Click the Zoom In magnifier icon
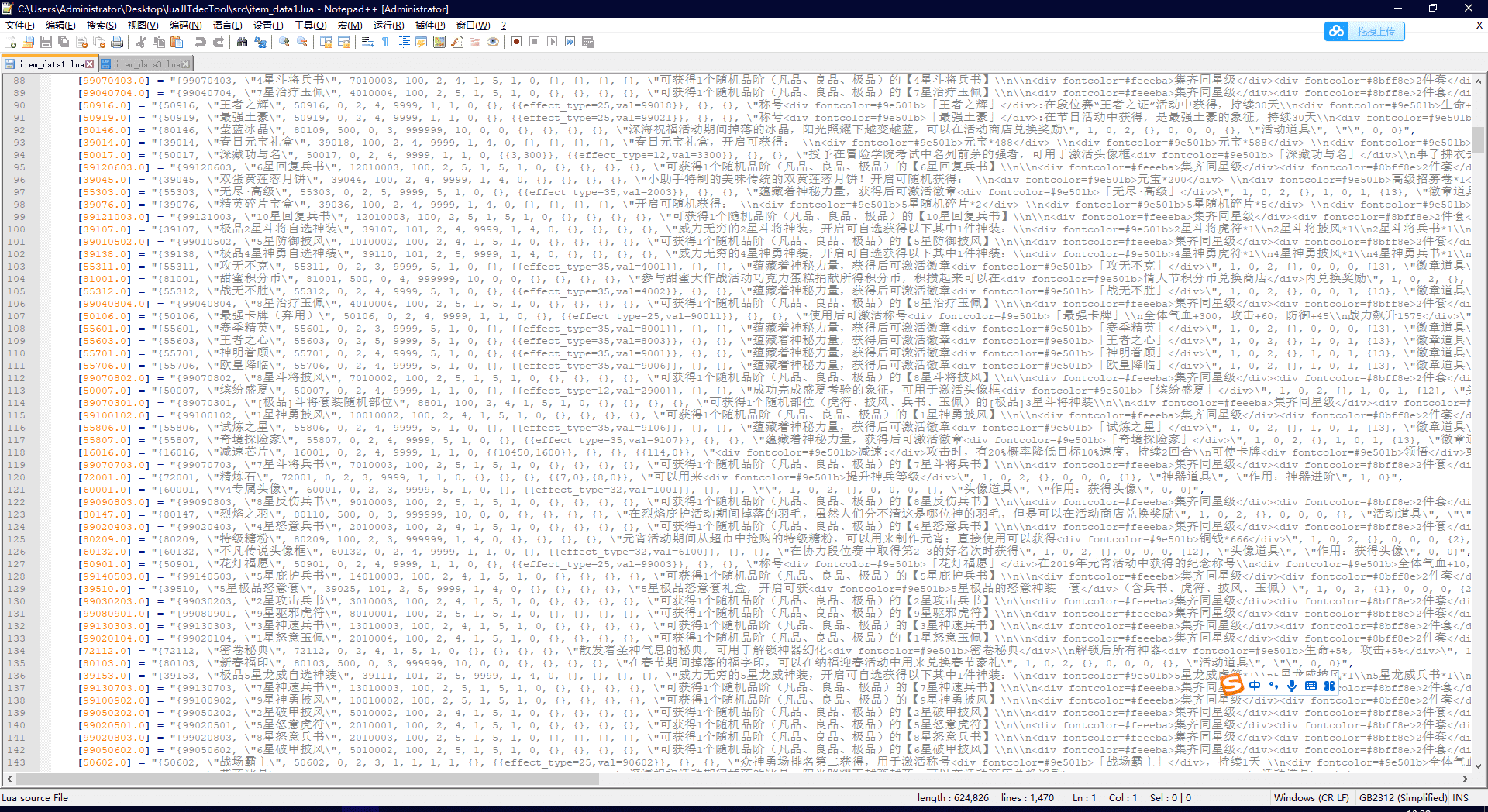This screenshot has height=812, width=1488. point(284,42)
